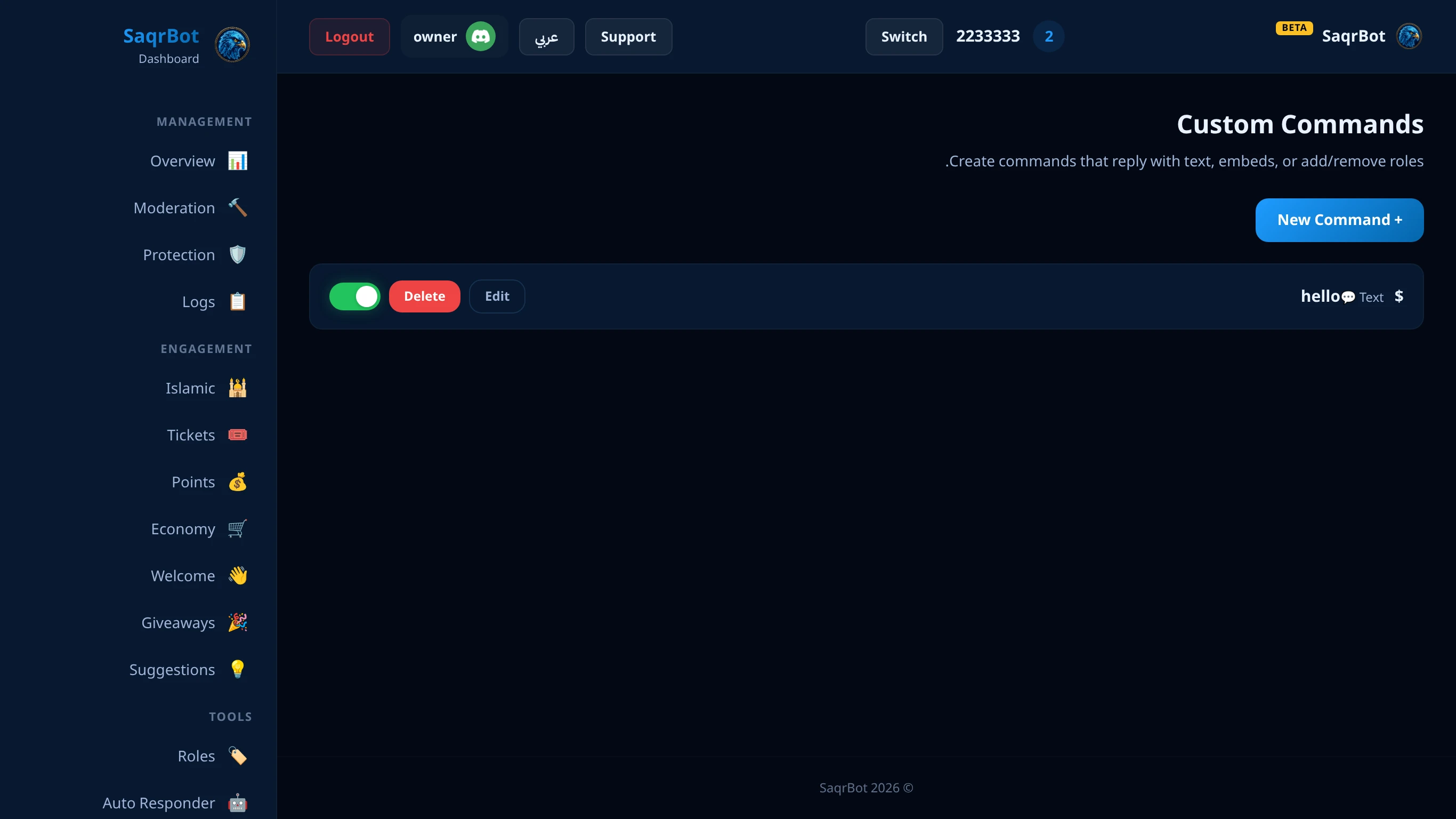Click the ENGAGEMENT section label
The width and height of the screenshot is (1456, 819).
(x=206, y=349)
